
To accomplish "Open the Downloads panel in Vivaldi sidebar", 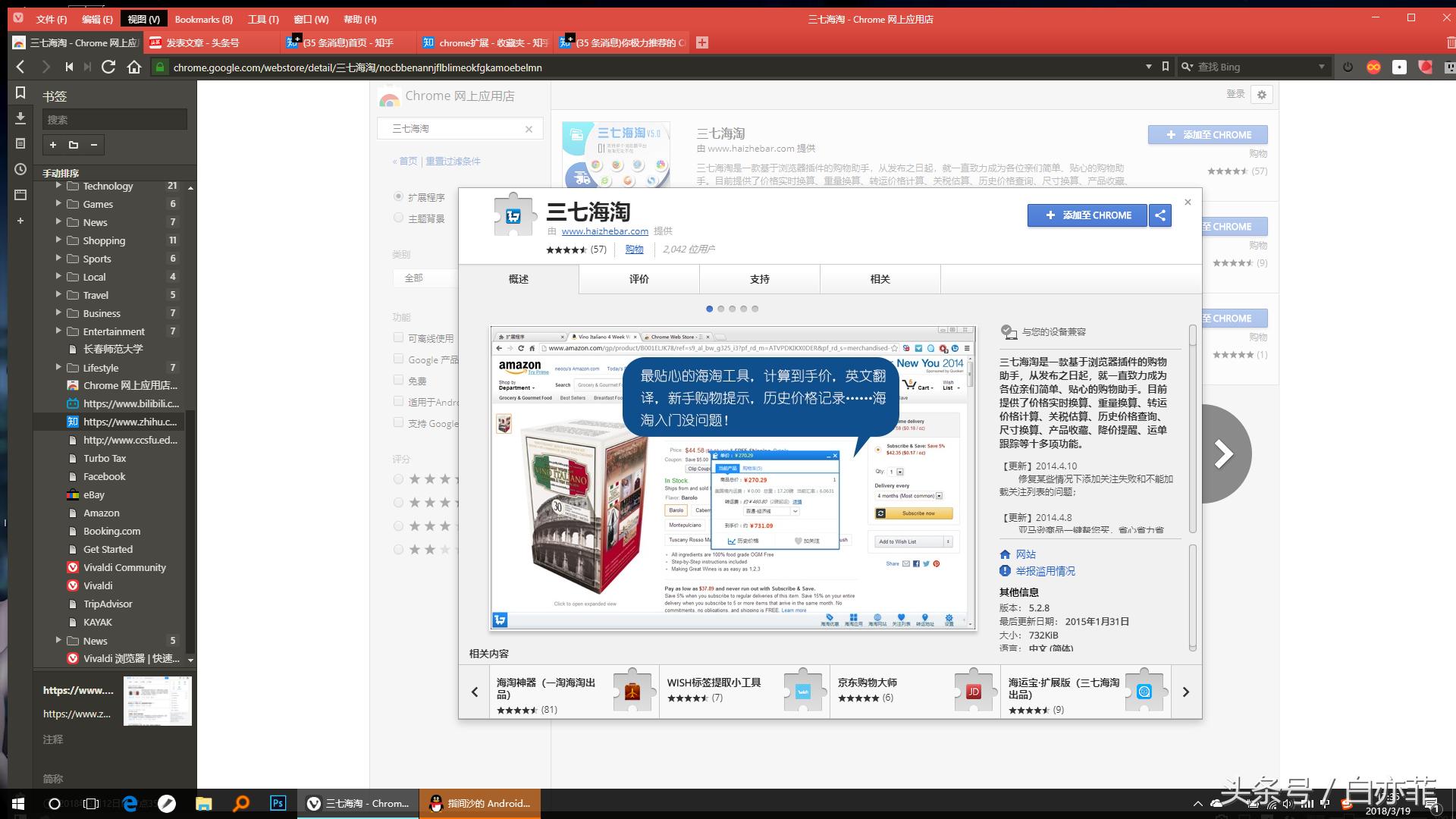I will coord(21,119).
